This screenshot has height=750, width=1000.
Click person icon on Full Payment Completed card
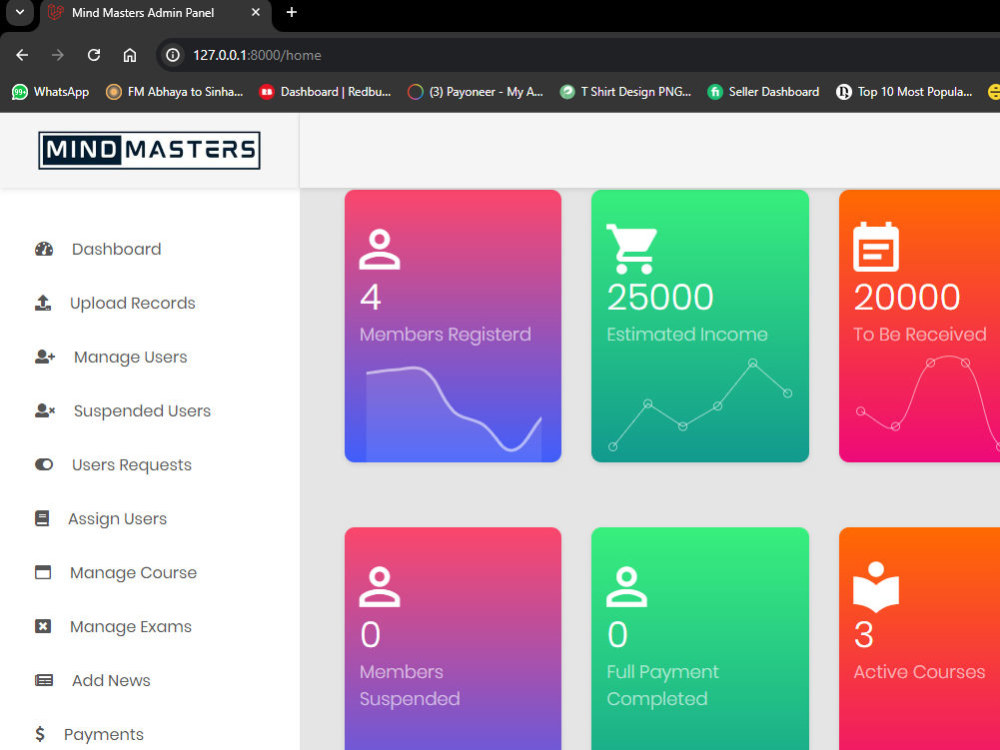(x=626, y=586)
